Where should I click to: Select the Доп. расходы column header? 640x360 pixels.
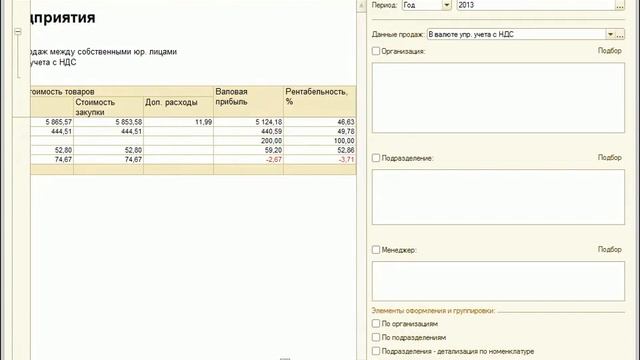click(178, 107)
